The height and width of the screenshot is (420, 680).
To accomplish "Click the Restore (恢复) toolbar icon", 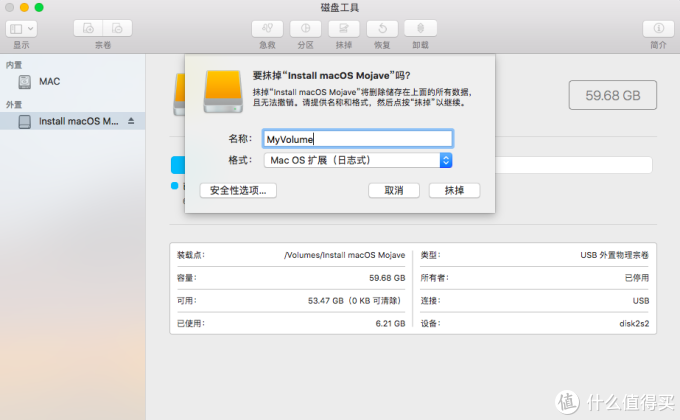I will coord(382,29).
